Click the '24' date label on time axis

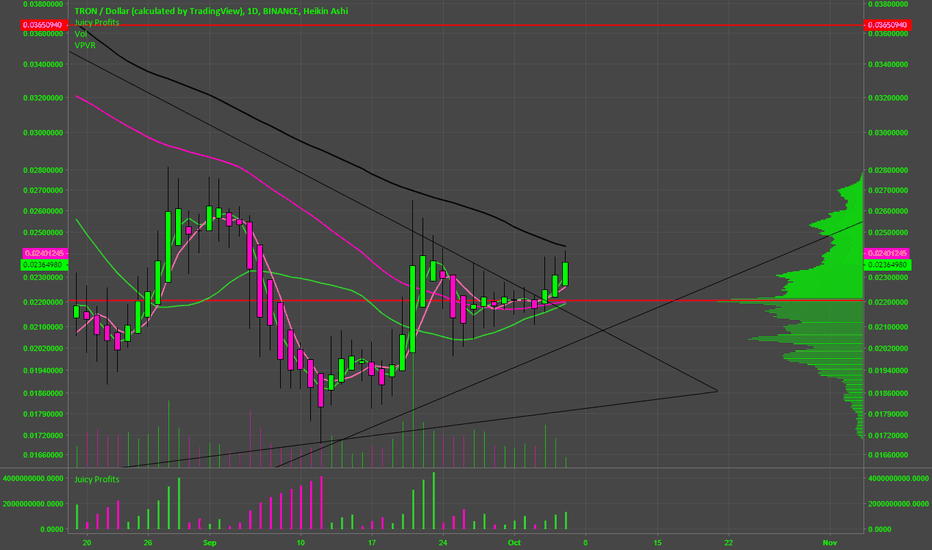[x=442, y=542]
